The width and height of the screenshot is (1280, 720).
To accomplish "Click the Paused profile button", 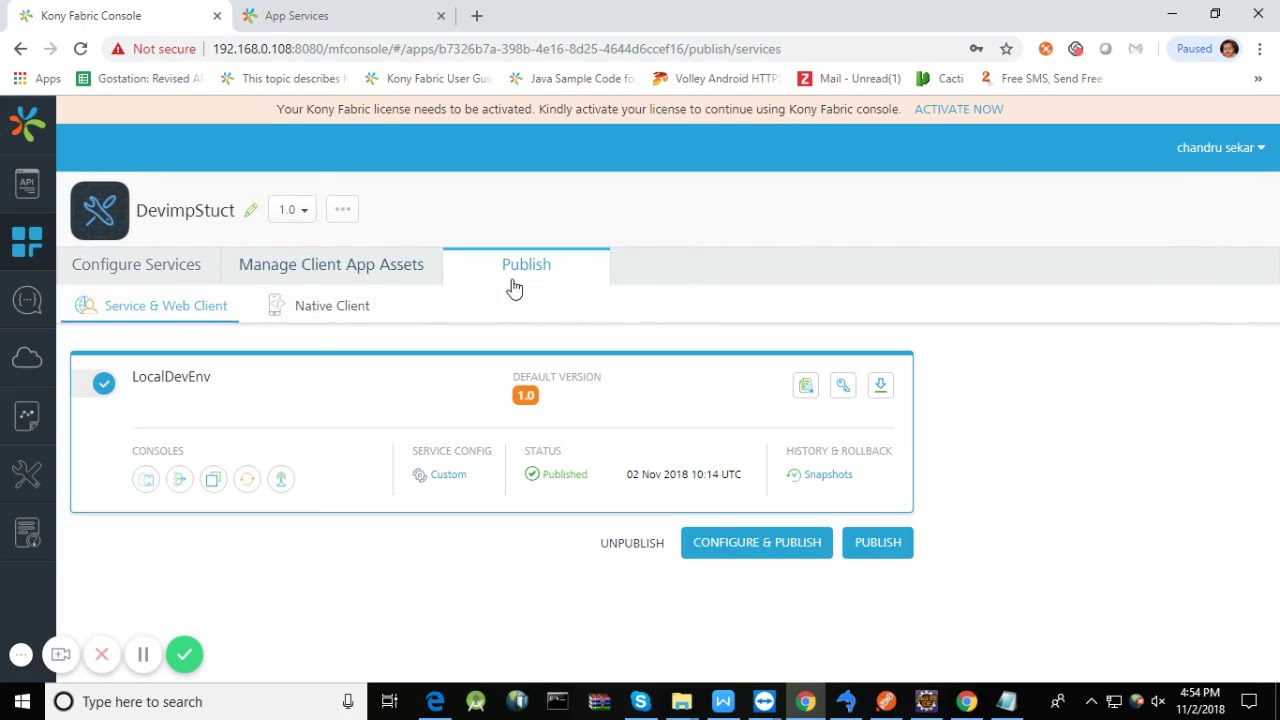I will (1208, 49).
